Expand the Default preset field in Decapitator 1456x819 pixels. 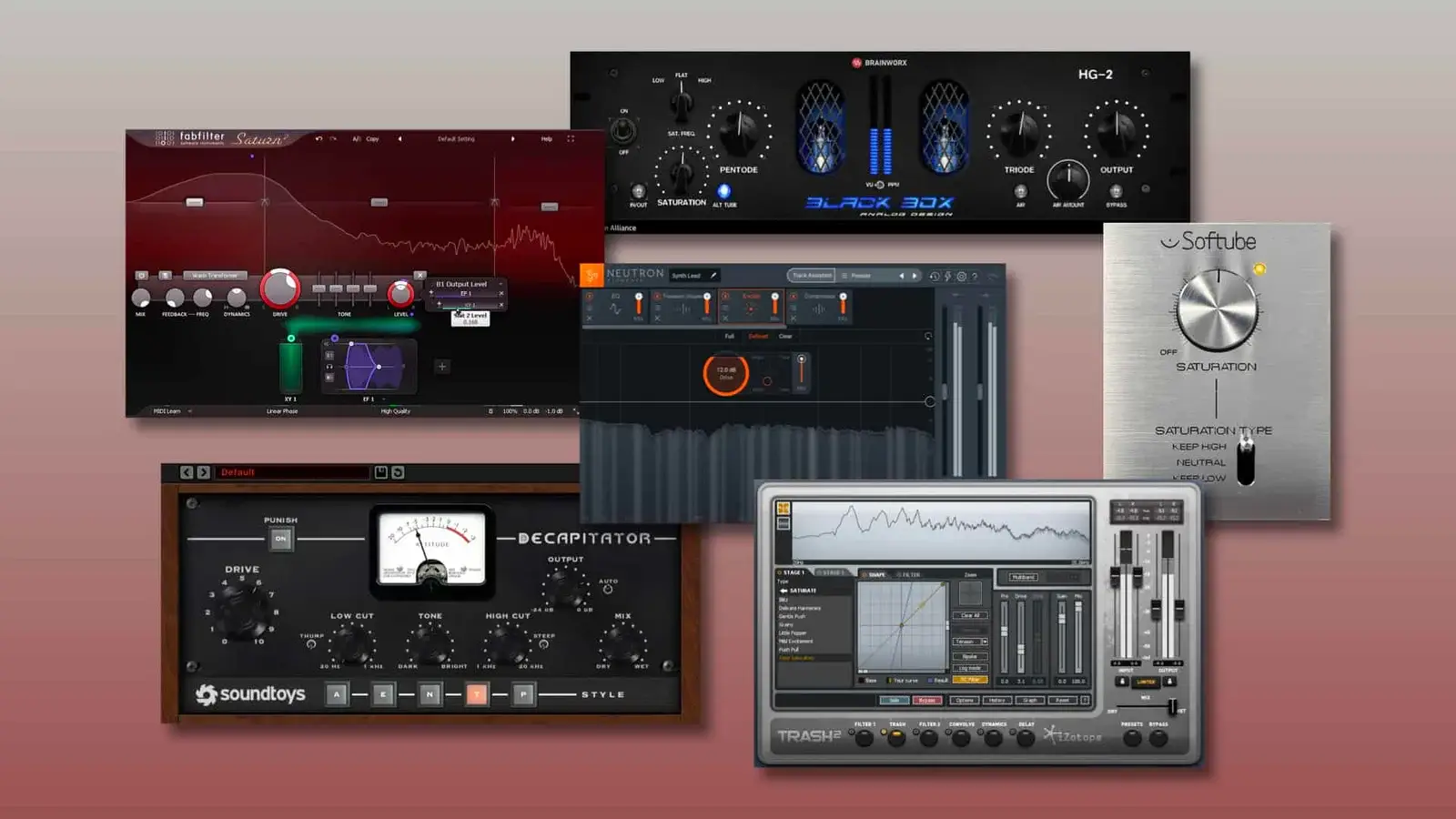293,472
